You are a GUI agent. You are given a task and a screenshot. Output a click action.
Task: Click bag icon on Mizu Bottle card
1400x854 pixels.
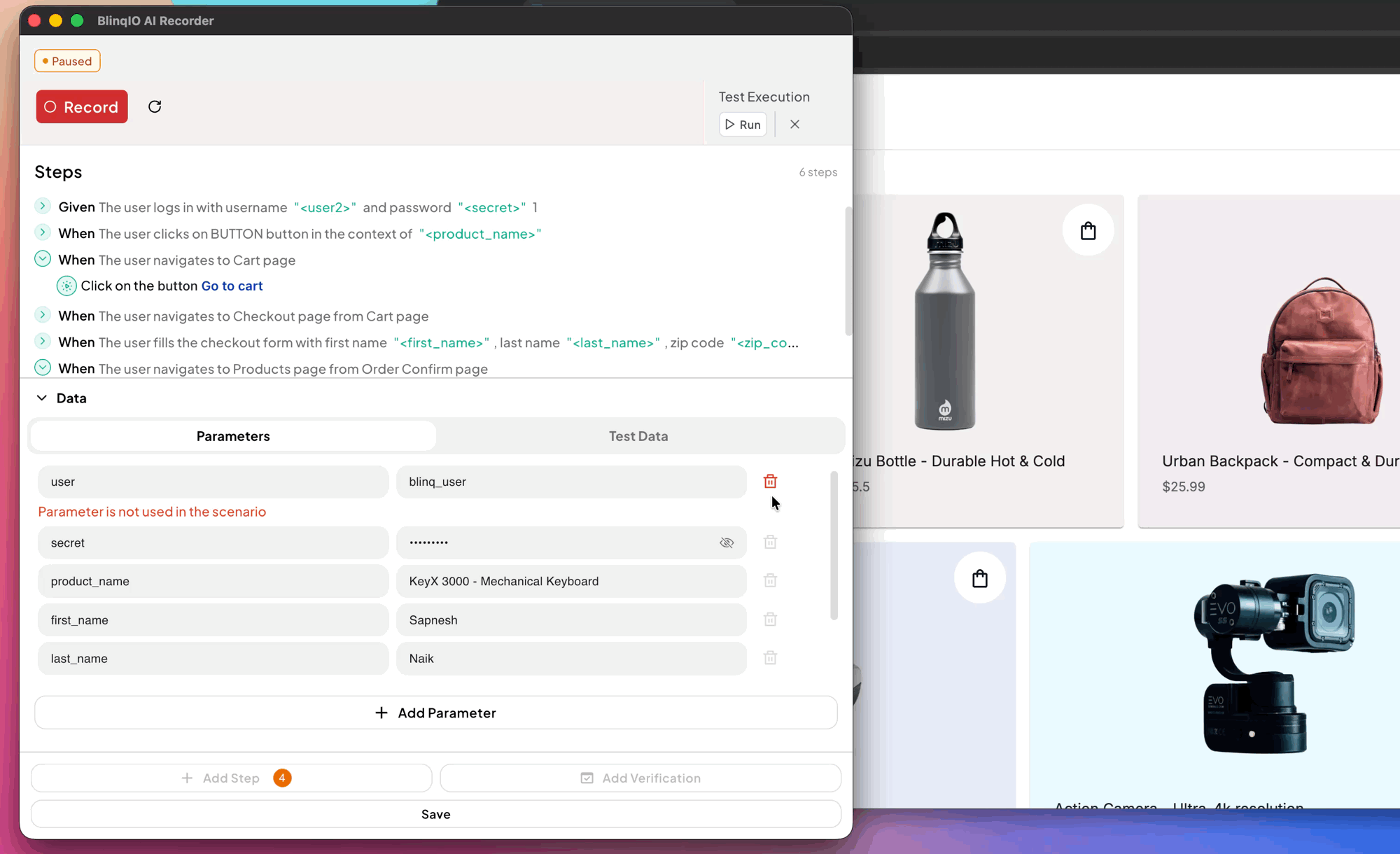(1088, 231)
